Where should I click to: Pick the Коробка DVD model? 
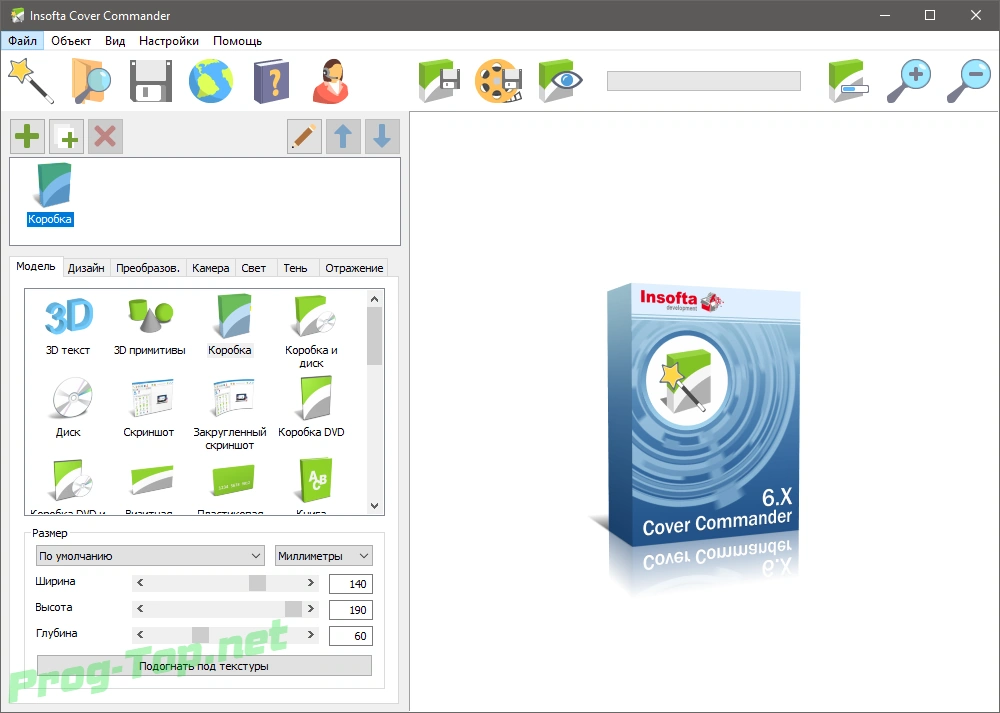311,408
